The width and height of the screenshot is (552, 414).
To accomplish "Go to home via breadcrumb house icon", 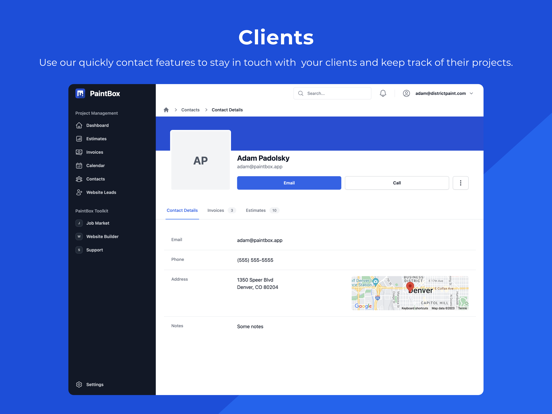I will [166, 110].
